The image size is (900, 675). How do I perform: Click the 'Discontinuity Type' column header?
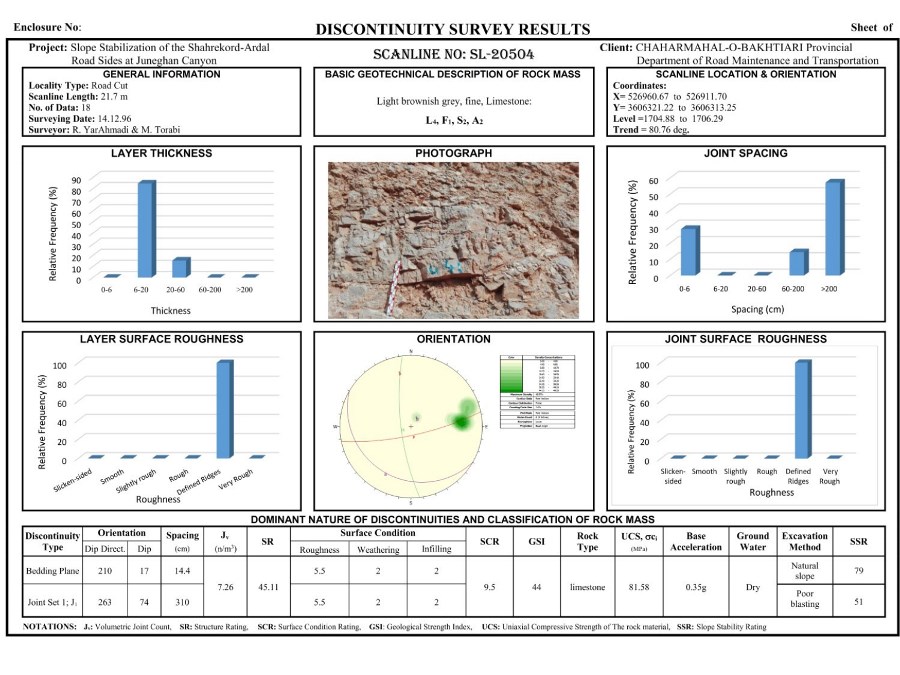click(52, 541)
